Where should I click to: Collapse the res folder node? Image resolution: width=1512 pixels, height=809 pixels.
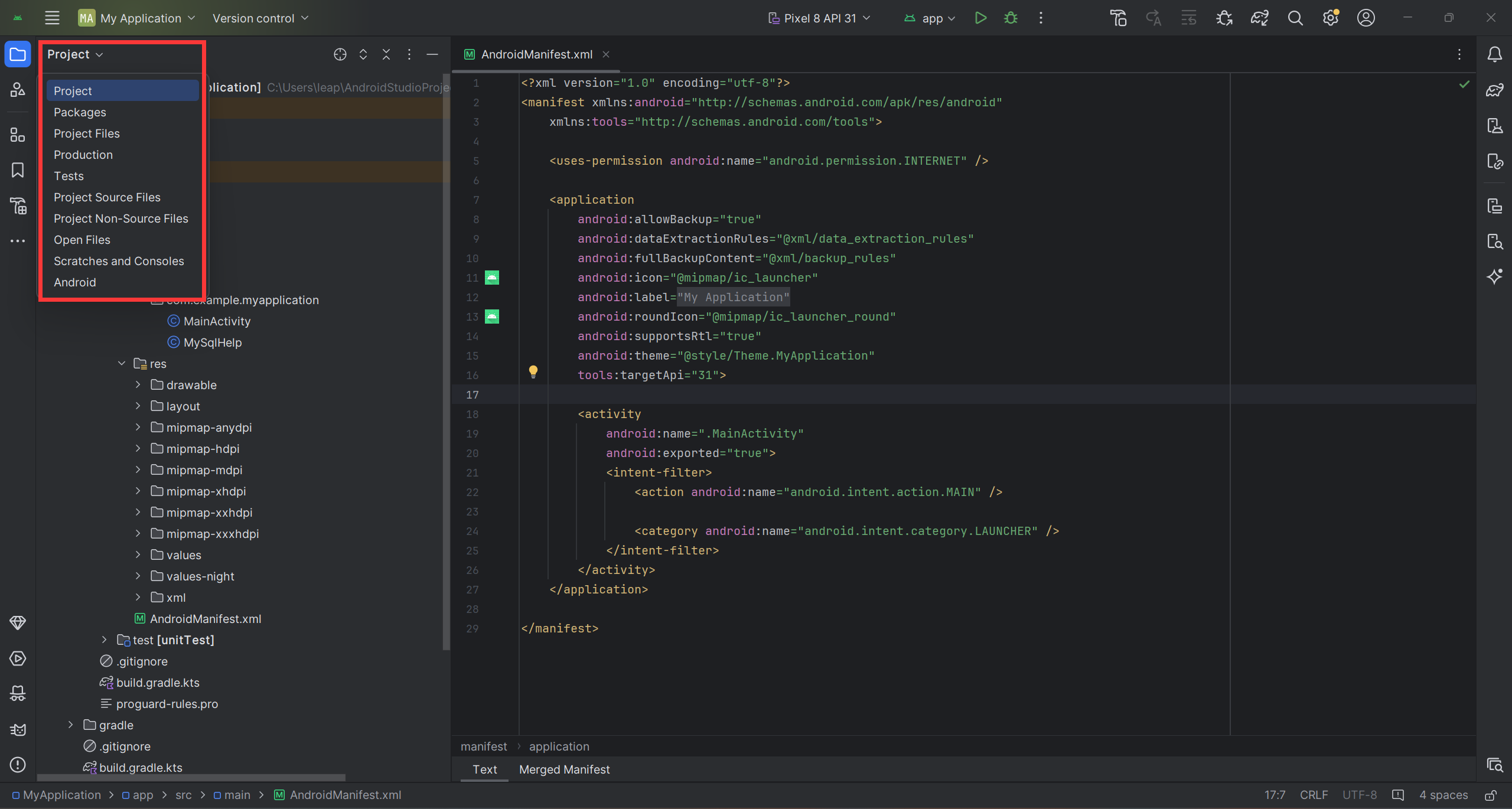(x=122, y=364)
